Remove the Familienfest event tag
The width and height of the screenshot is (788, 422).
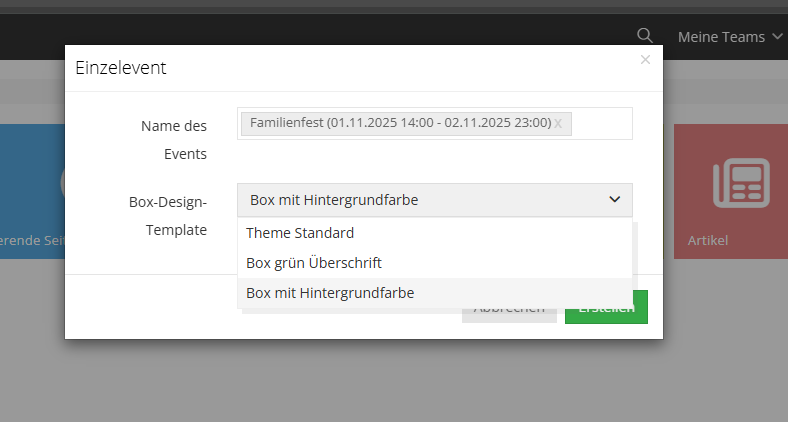(x=558, y=124)
